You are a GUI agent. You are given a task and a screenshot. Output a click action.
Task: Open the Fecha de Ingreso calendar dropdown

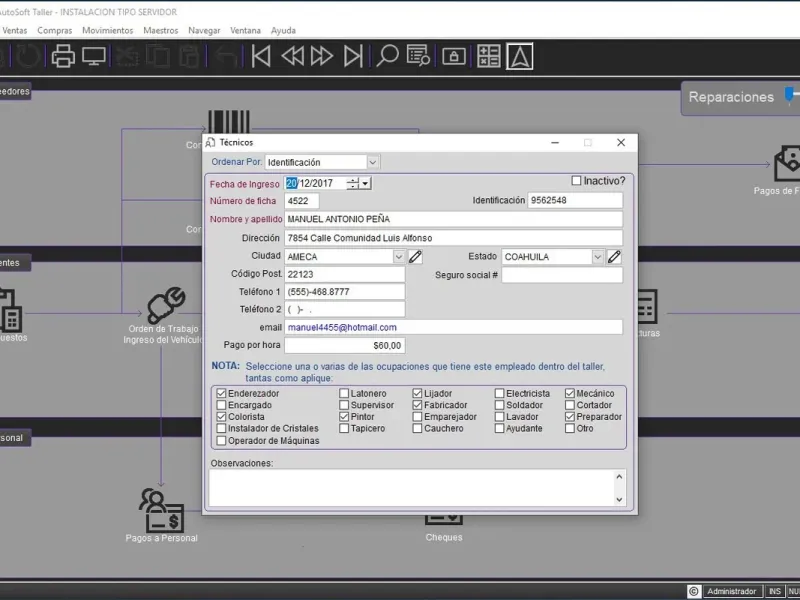365,183
